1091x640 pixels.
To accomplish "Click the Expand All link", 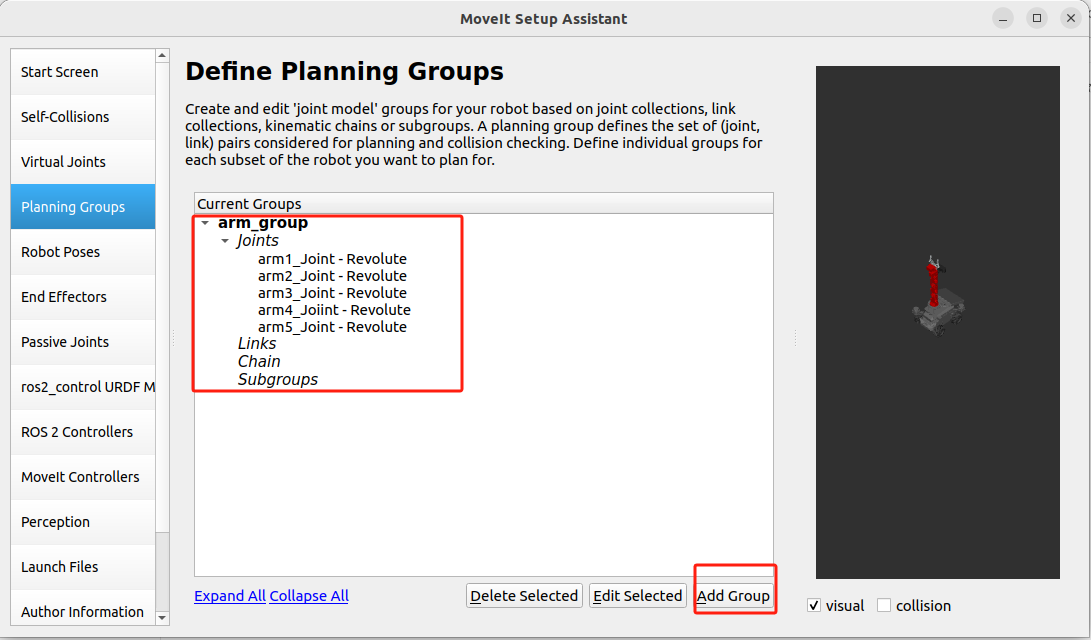I will tap(230, 596).
